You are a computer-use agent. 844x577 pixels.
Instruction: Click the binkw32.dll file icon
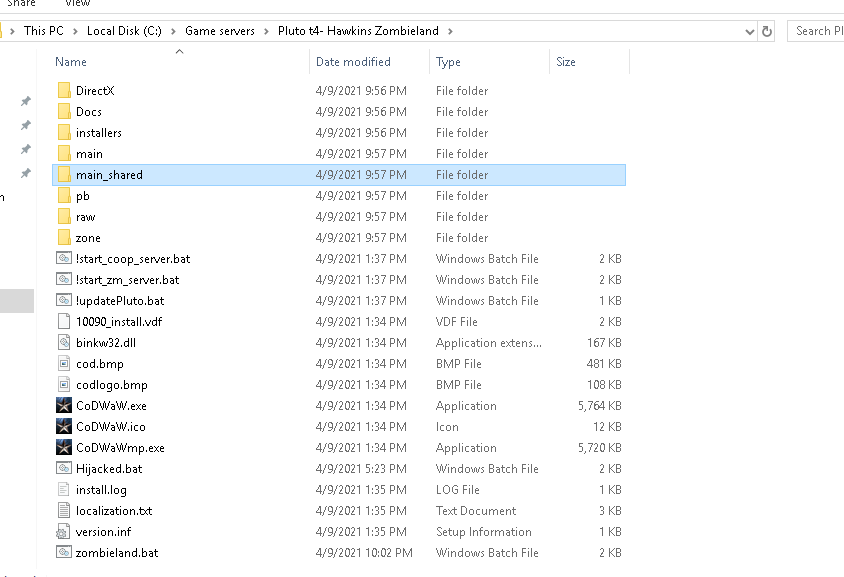[64, 343]
